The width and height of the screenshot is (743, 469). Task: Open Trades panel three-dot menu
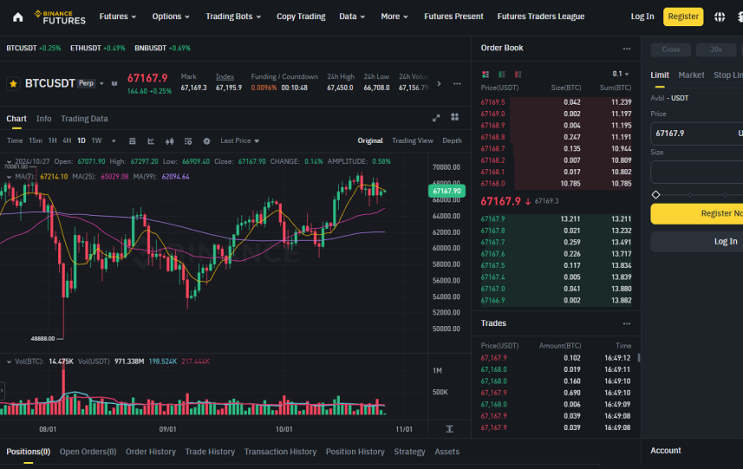(x=626, y=324)
